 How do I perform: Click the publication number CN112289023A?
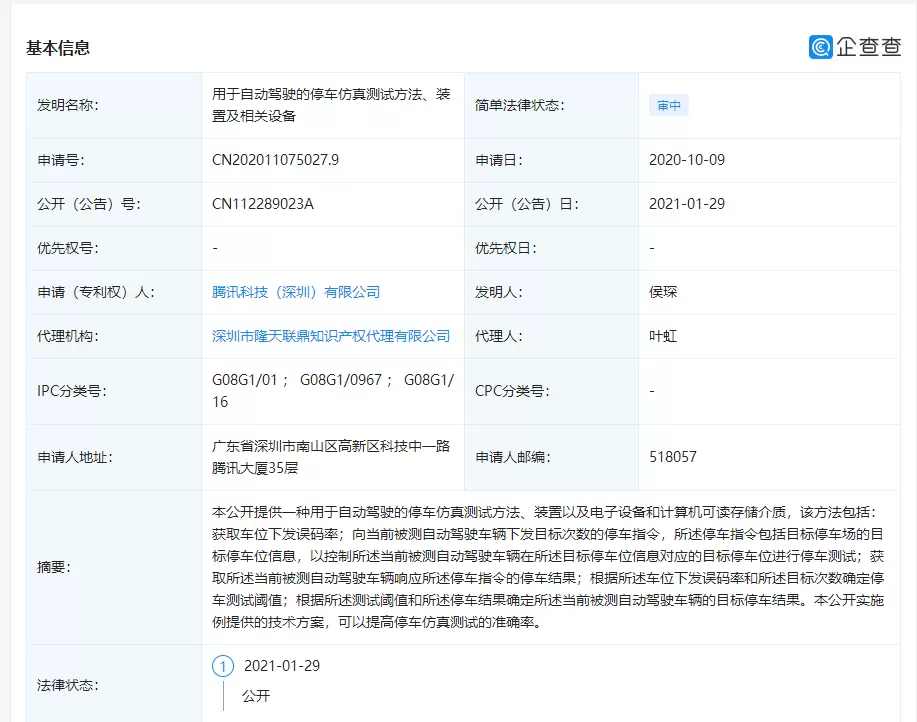263,204
